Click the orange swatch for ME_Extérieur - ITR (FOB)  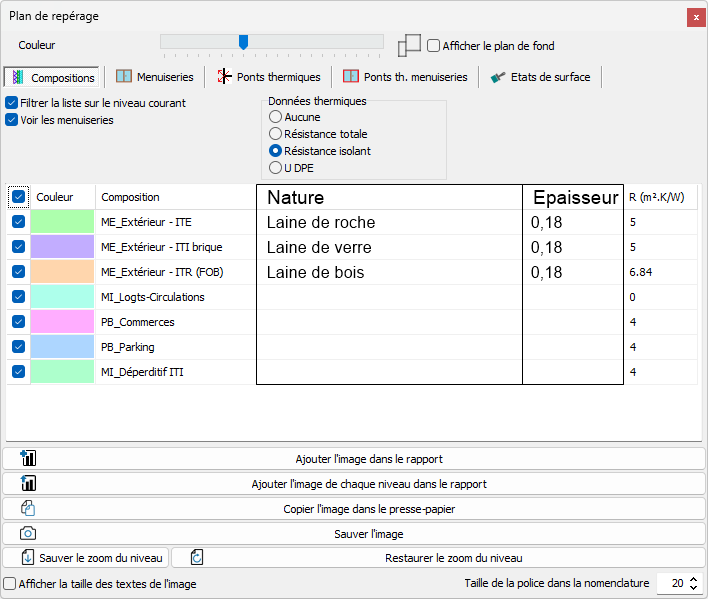coord(62,272)
